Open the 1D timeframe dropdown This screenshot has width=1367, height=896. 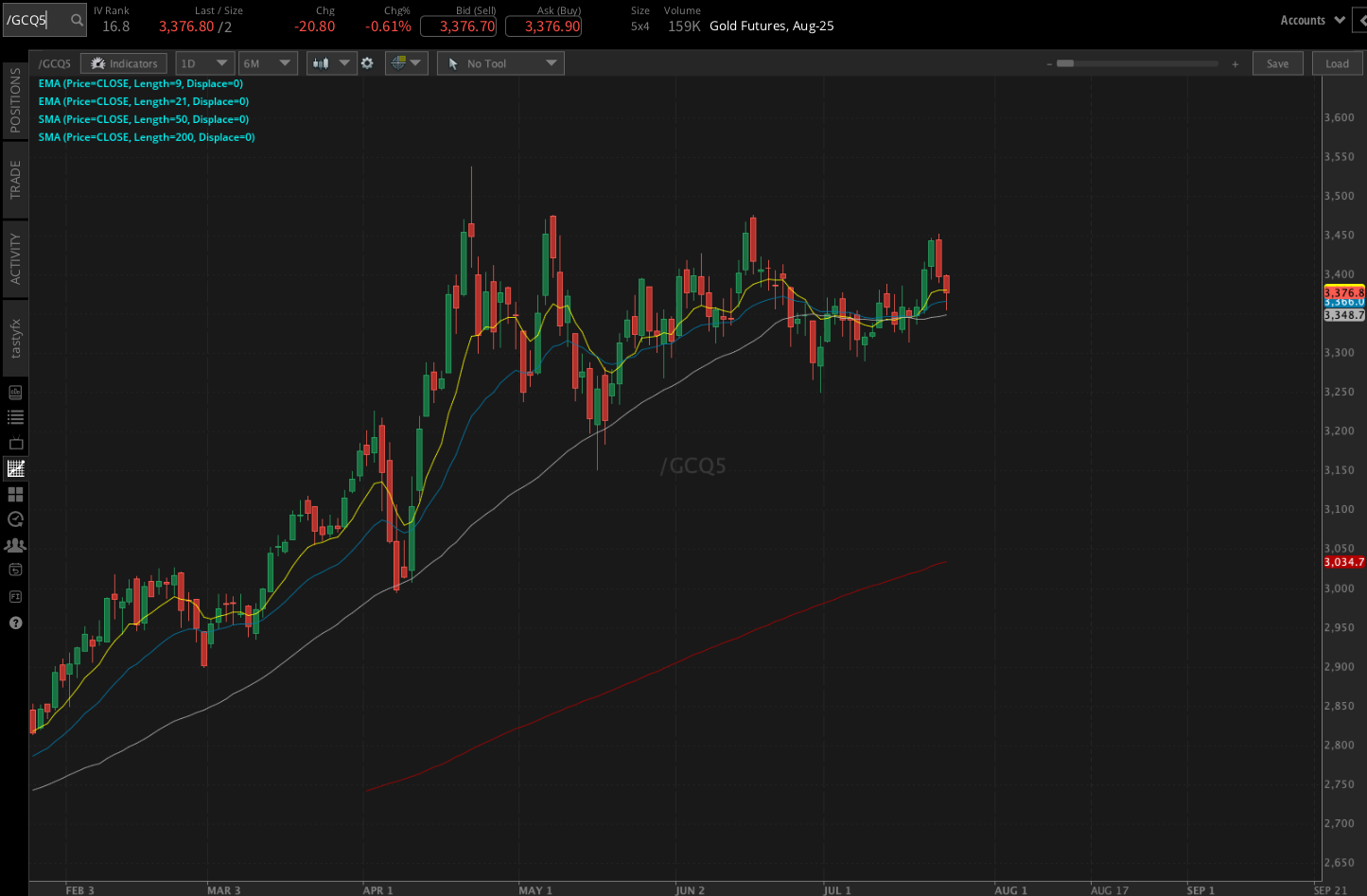click(204, 62)
